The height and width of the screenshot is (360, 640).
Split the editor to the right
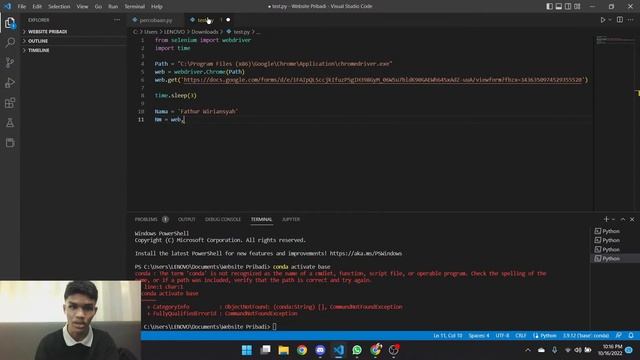(x=620, y=20)
